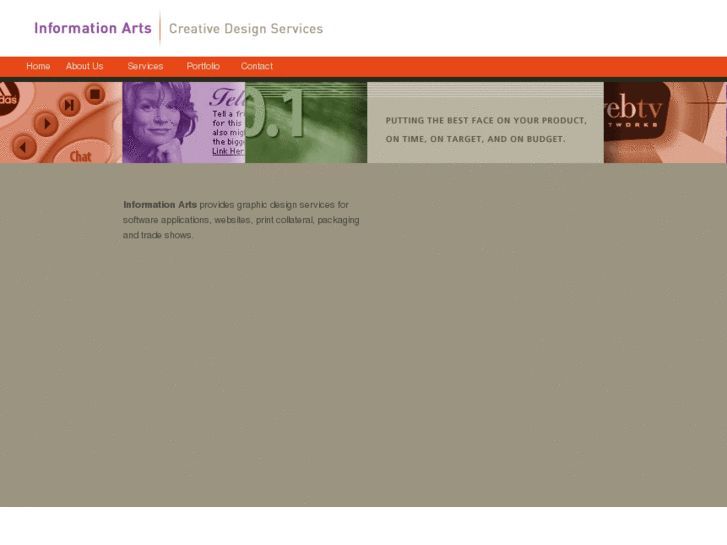Viewport: 727px width, 545px height.
Task: Click the Creative Design Services tagline
Action: point(246,29)
